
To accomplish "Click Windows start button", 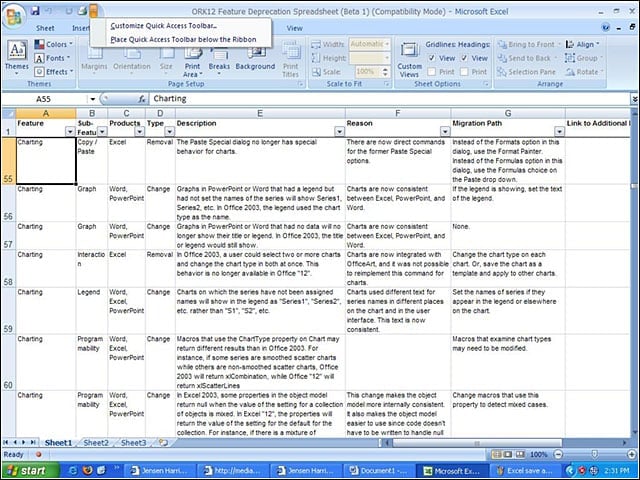I will tap(29, 471).
